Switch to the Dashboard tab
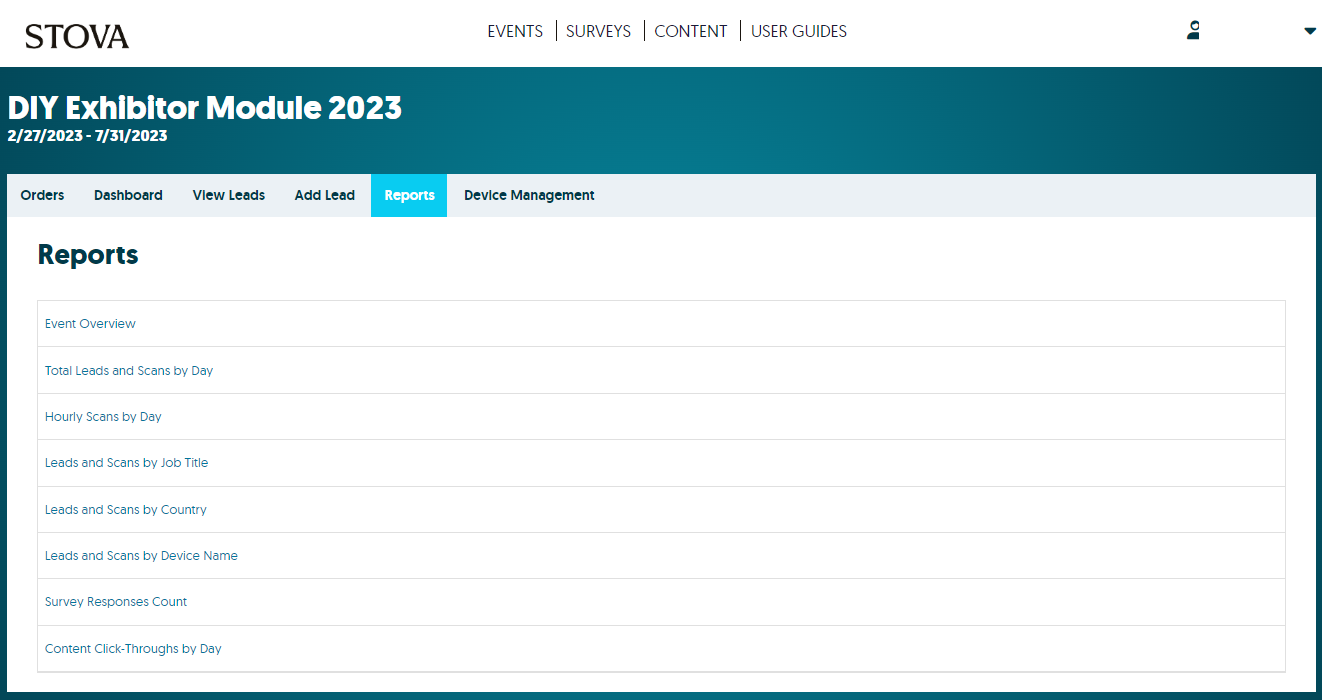 [128, 195]
